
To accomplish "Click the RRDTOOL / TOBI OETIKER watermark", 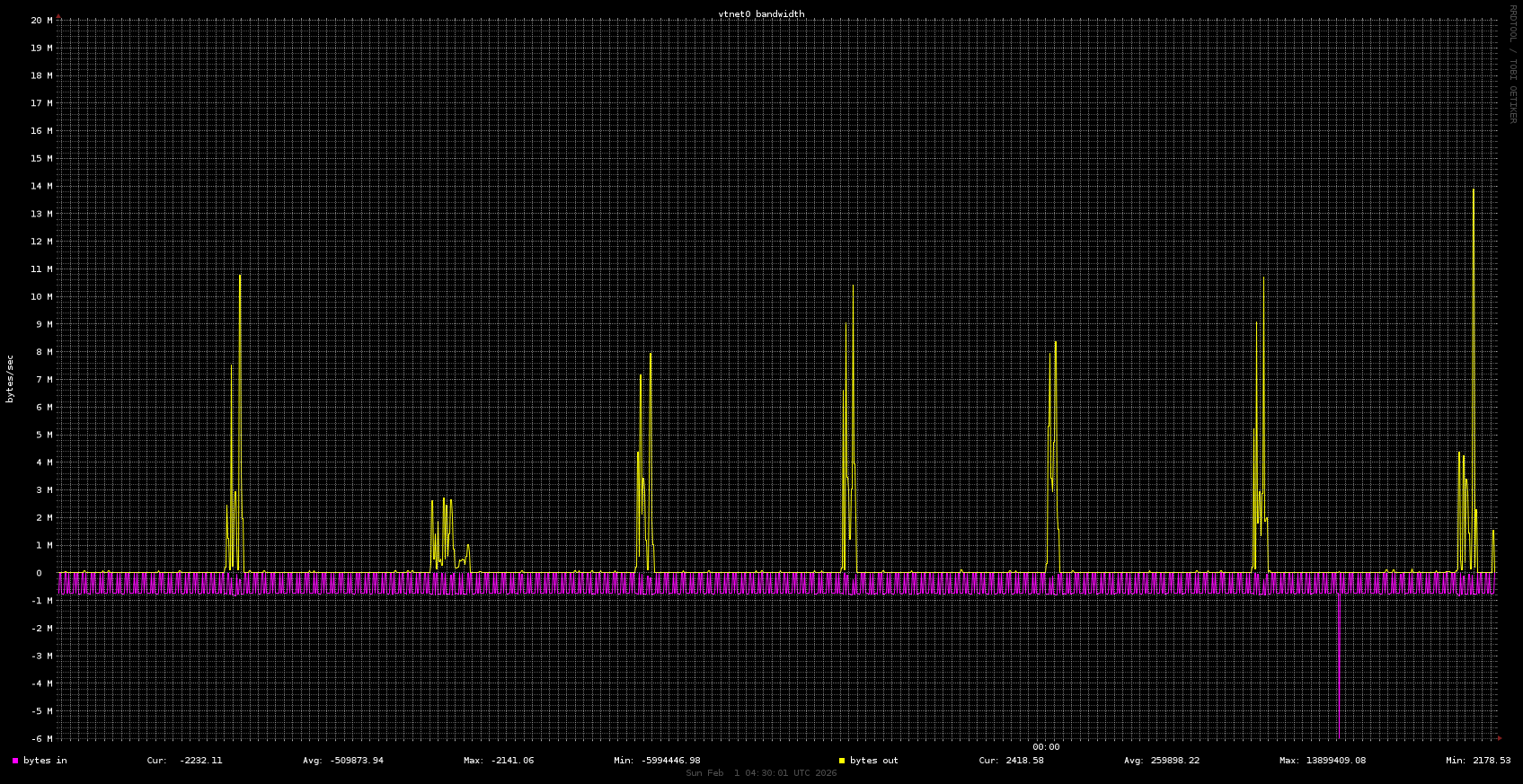I will pyautogui.click(x=1512, y=64).
